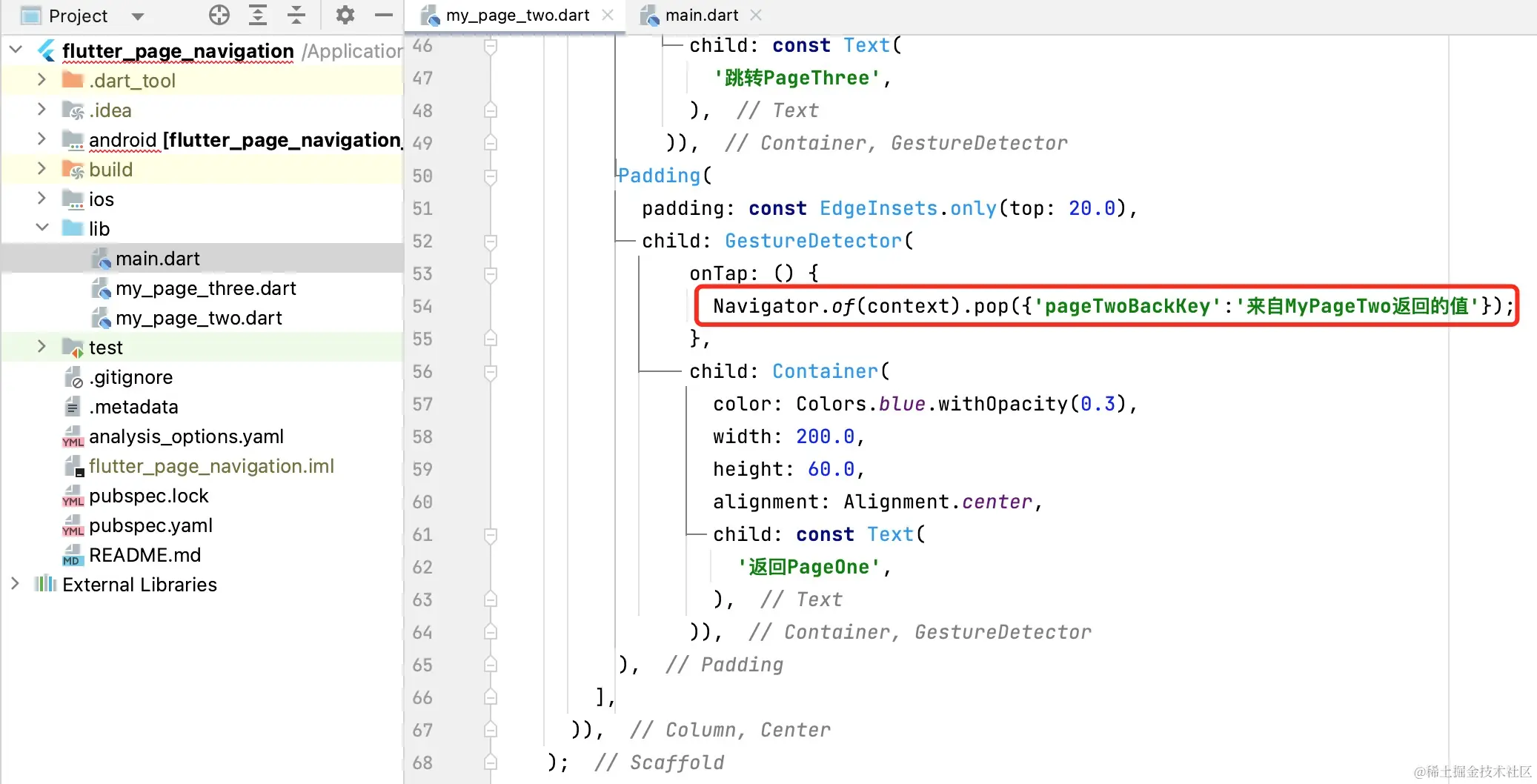Click the .dart_tool folder icon
The width and height of the screenshot is (1537, 784).
click(73, 80)
